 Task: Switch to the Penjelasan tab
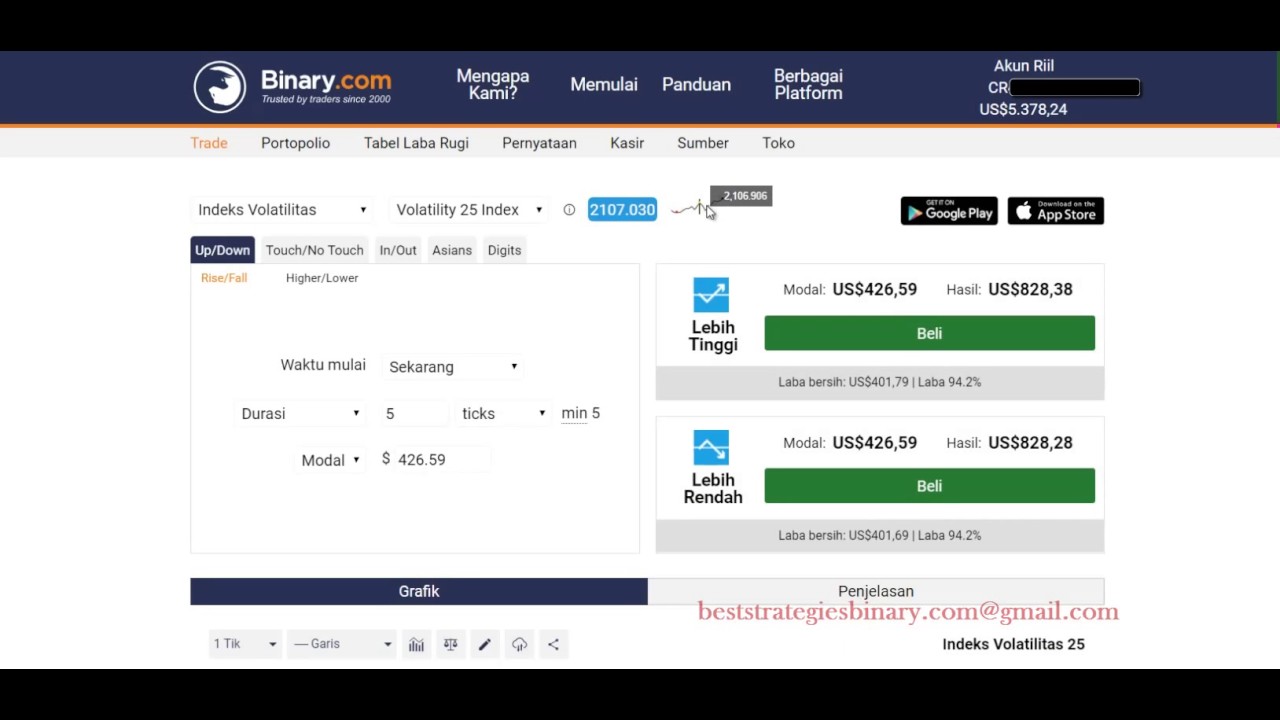[x=876, y=591]
